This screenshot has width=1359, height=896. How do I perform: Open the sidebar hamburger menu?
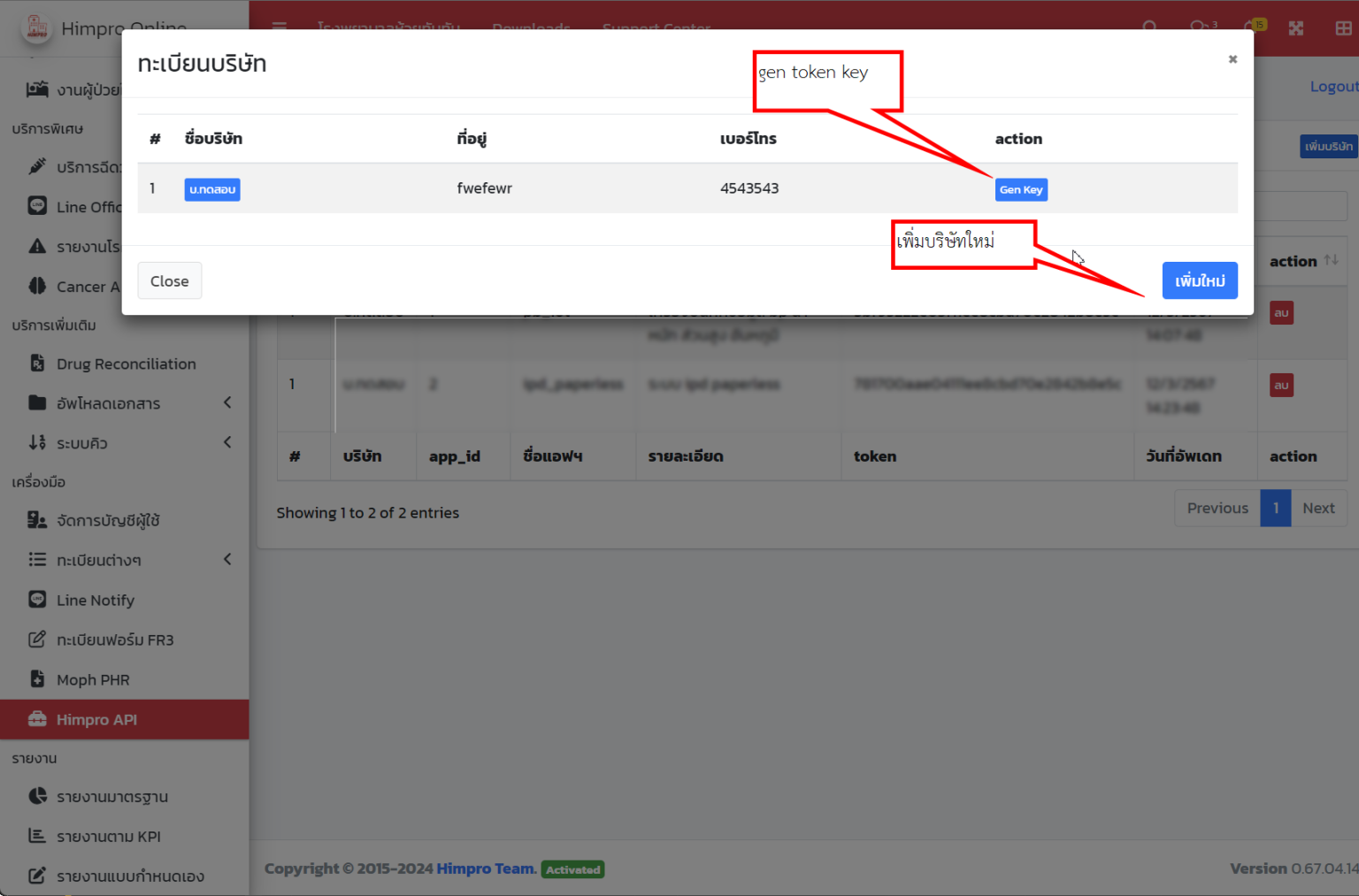tap(280, 27)
